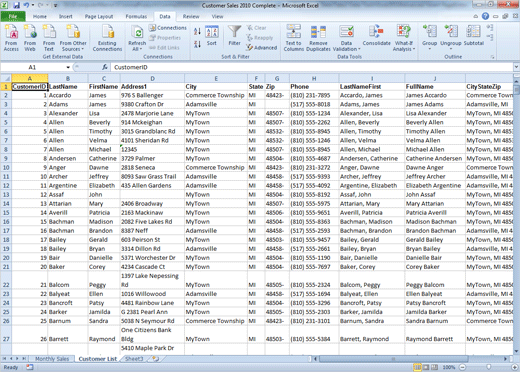Image resolution: width=520 pixels, height=372 pixels.
Task: Click the From Access icon
Action: click(11, 38)
